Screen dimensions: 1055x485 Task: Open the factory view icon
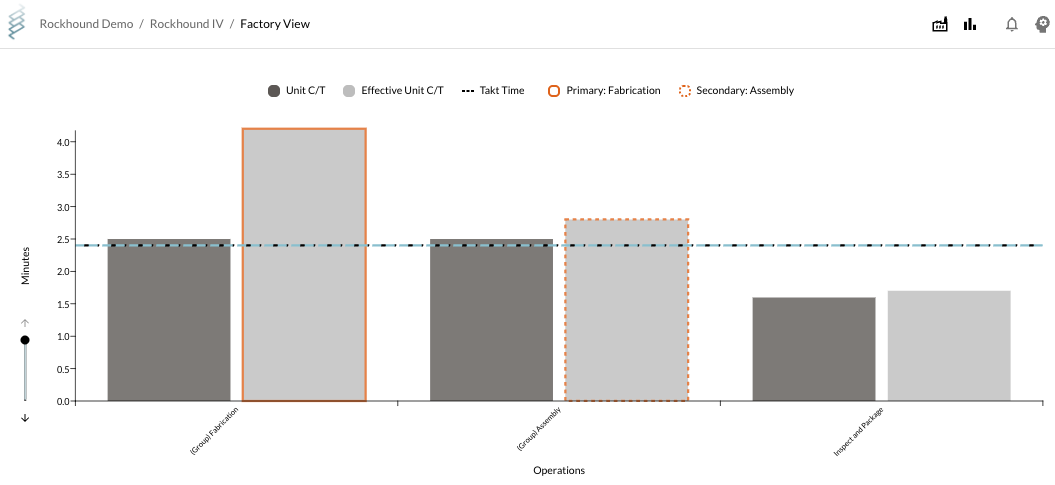(940, 25)
